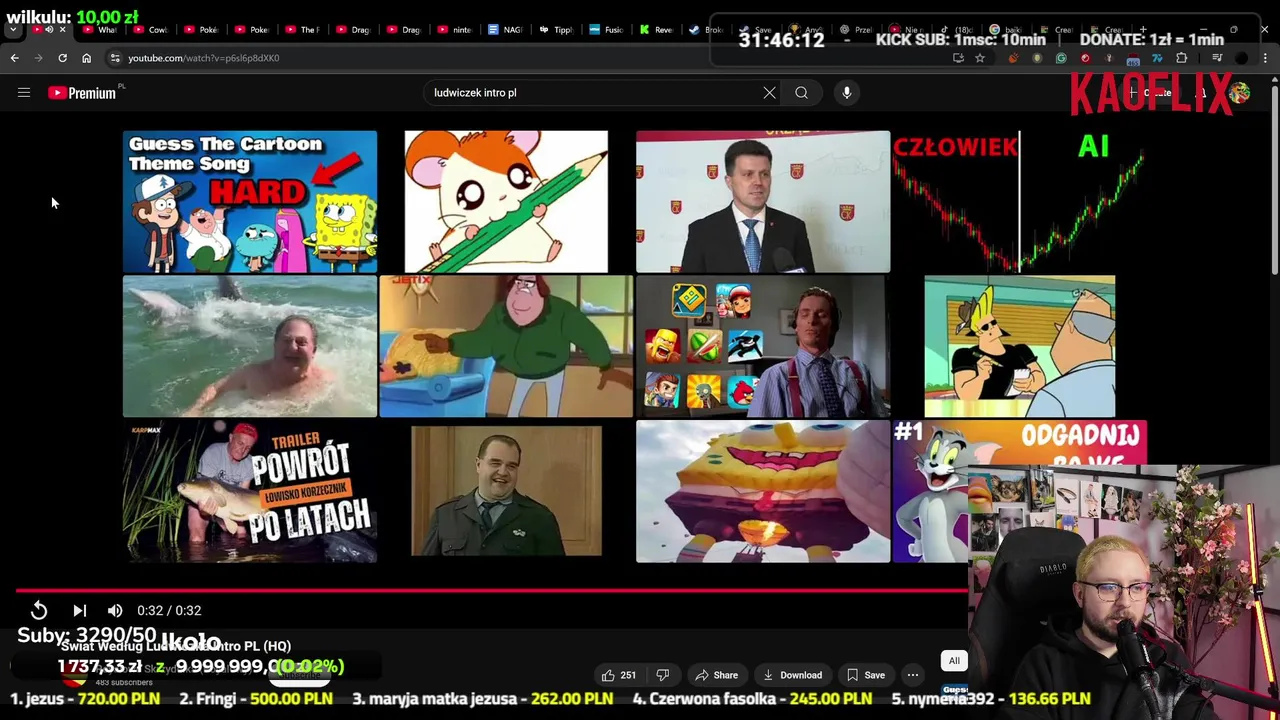The image size is (1280, 720).
Task: Go back in browser history
Action: tap(14, 58)
